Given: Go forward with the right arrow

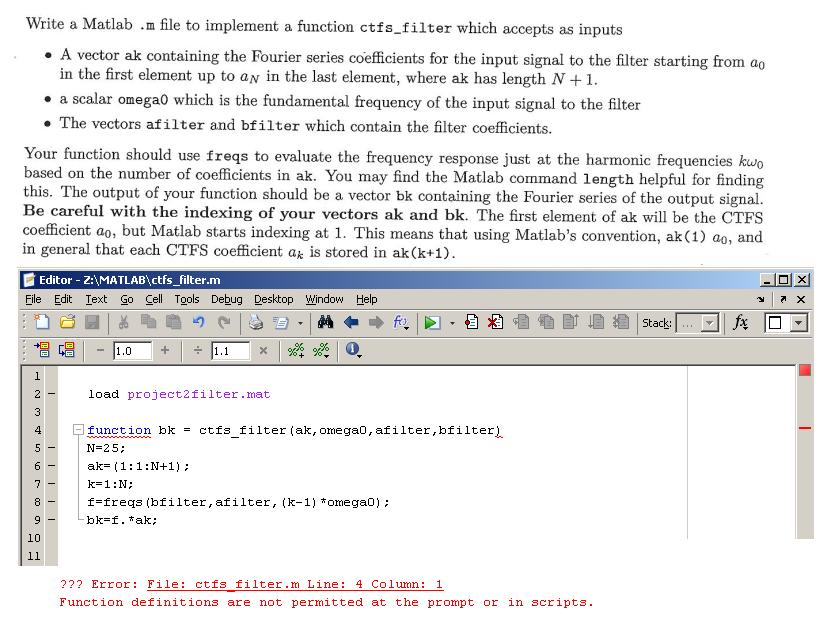Looking at the screenshot, I should 376,322.
